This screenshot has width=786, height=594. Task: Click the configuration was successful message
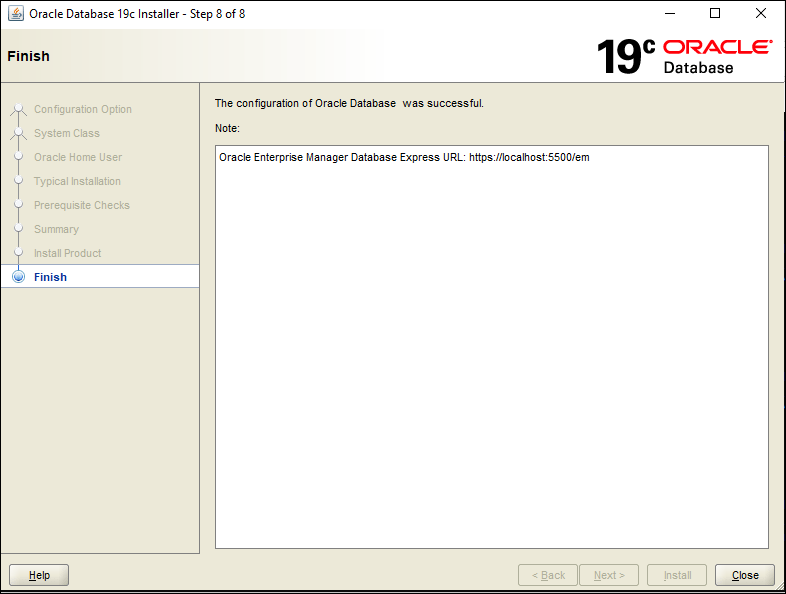(x=349, y=103)
